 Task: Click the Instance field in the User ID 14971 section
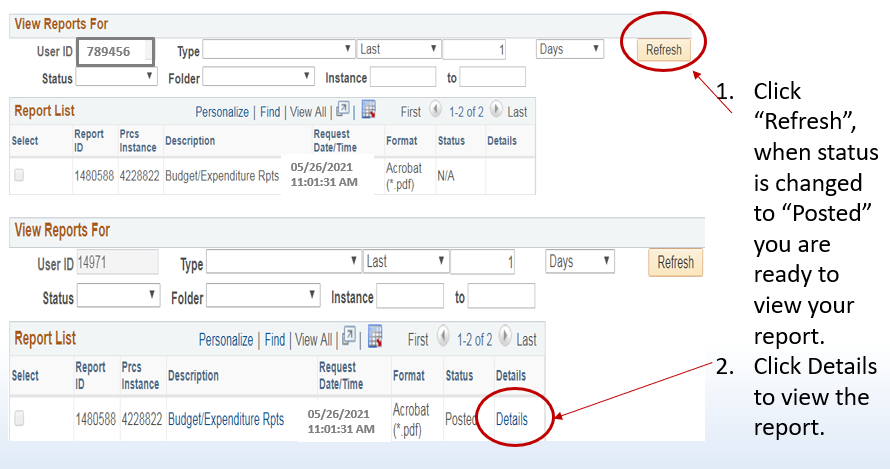pyautogui.click(x=410, y=296)
